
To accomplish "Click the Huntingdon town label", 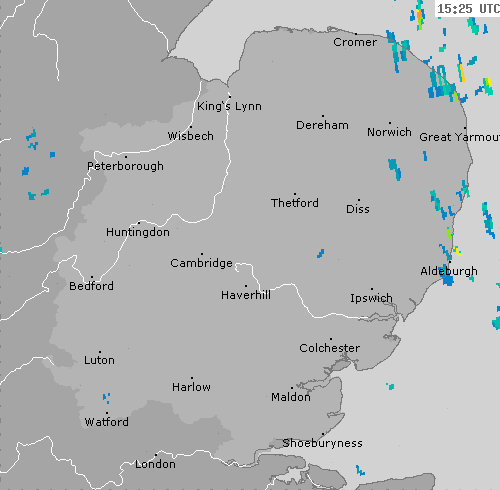I will point(138,232).
